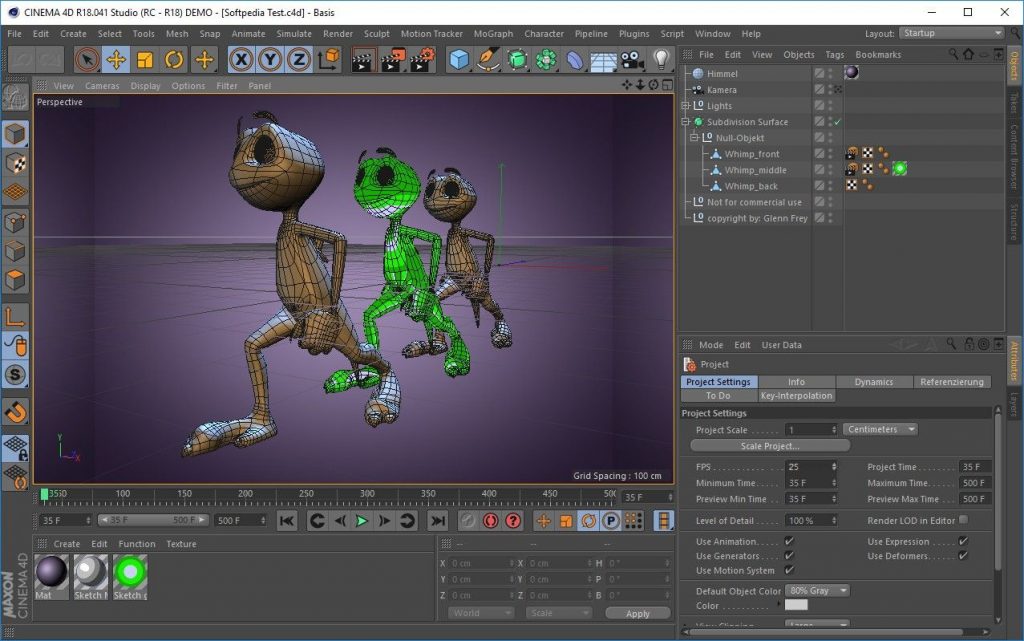Viewport: 1024px width, 641px height.
Task: Toggle the Use Generators checkbox
Action: [x=789, y=555]
